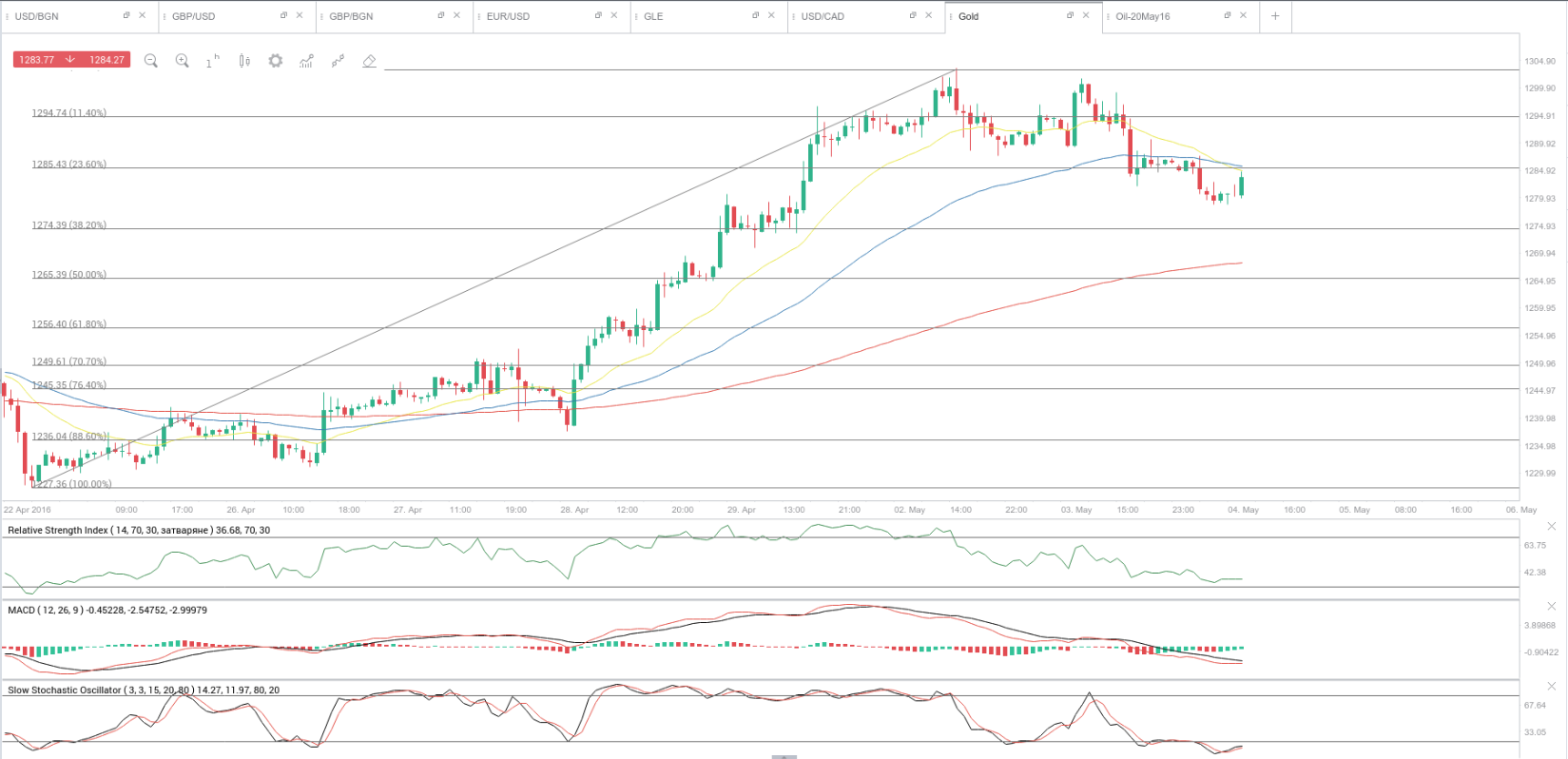
Task: Remove the Slow Stochastic Oscillator panel
Action: click(1551, 686)
